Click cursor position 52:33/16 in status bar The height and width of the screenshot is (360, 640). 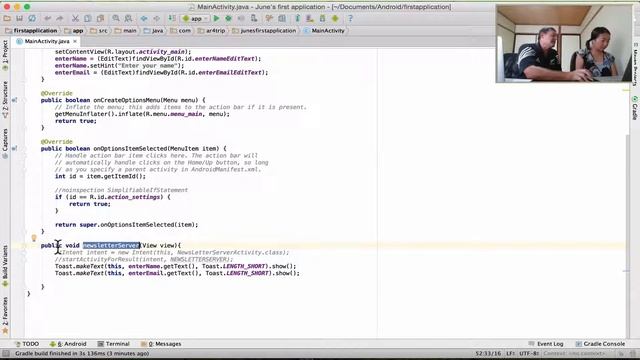coord(488,353)
